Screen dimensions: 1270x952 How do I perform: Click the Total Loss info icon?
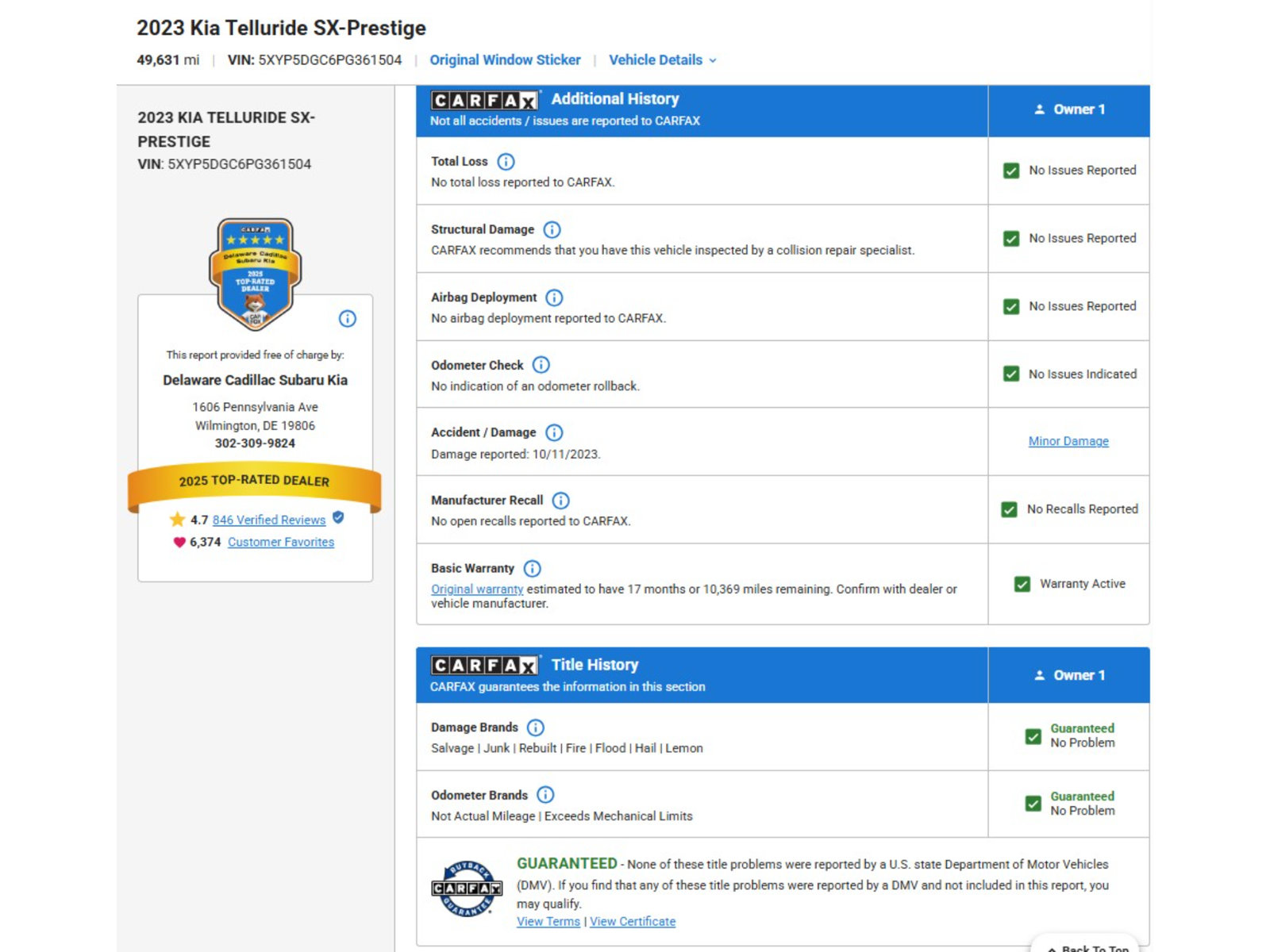506,162
